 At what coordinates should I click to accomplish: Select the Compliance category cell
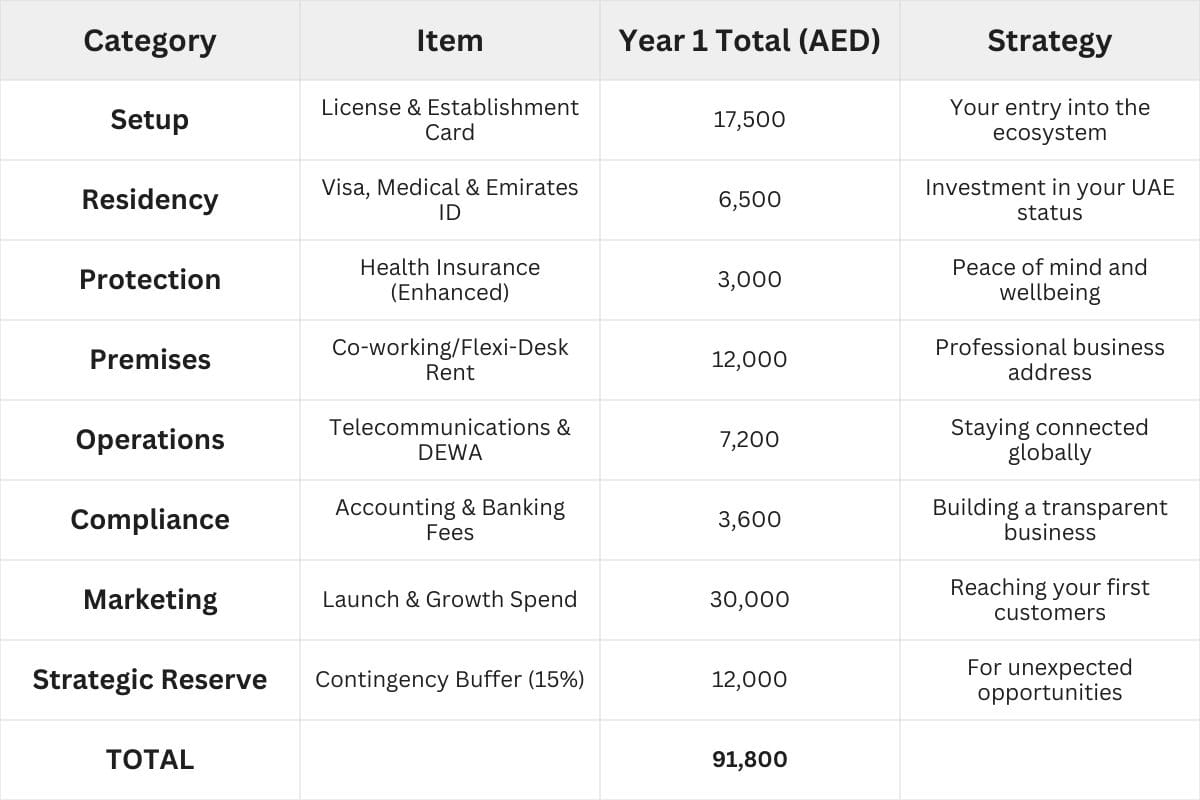(x=149, y=520)
